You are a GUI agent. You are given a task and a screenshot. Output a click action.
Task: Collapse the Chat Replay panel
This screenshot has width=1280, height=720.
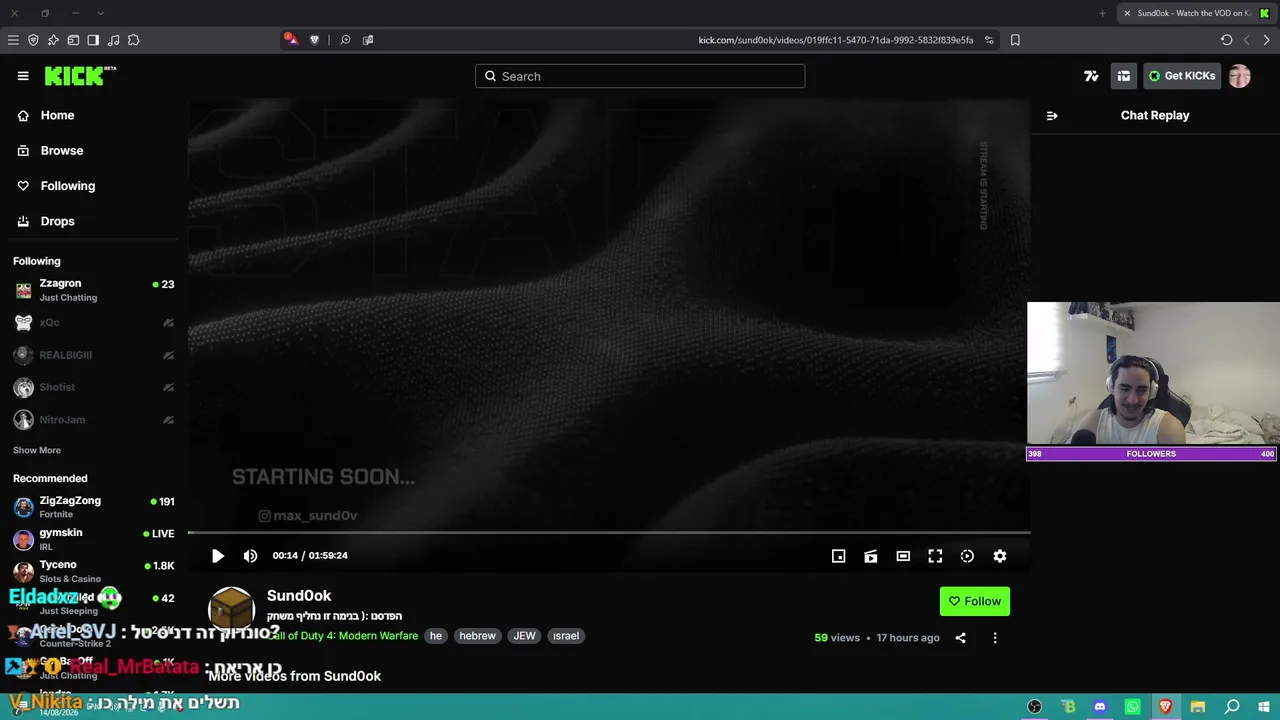pos(1052,115)
